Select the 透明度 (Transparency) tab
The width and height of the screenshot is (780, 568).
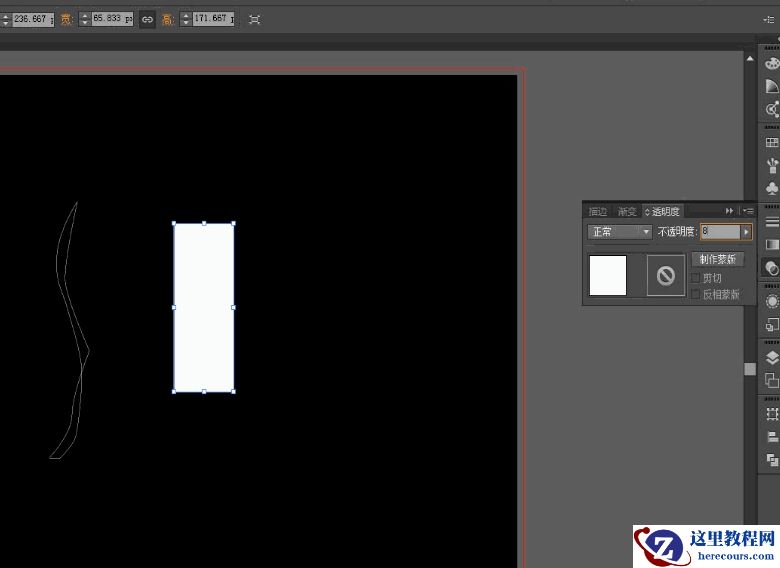point(665,211)
